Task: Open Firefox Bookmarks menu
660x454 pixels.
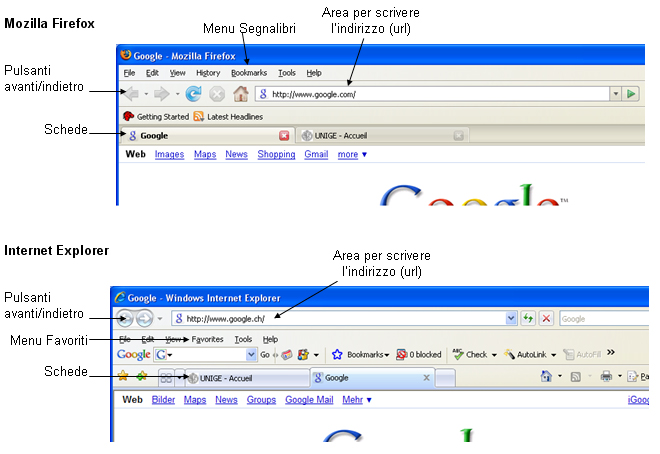Action: [x=249, y=73]
